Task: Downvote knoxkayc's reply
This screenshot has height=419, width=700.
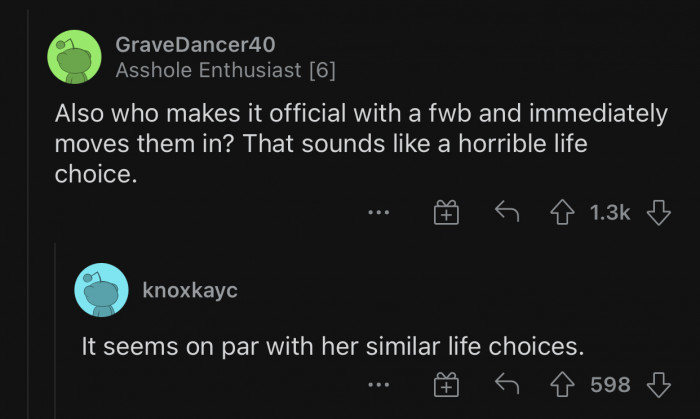Action: point(657,385)
